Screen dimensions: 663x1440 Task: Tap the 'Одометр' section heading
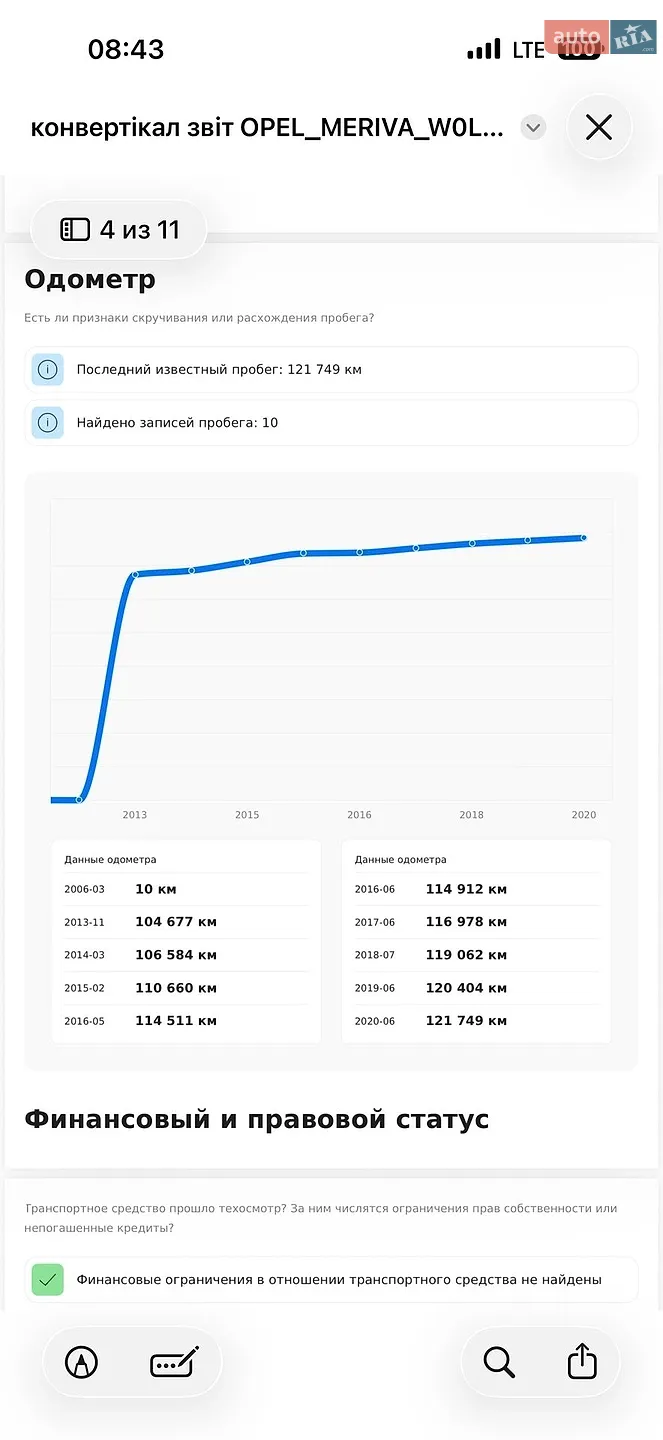click(x=90, y=279)
